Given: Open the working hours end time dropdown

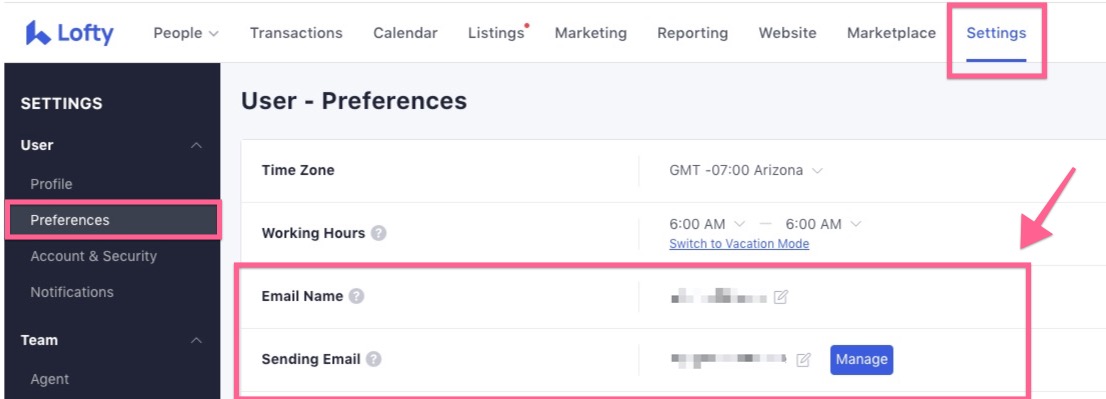Looking at the screenshot, I should 823,224.
